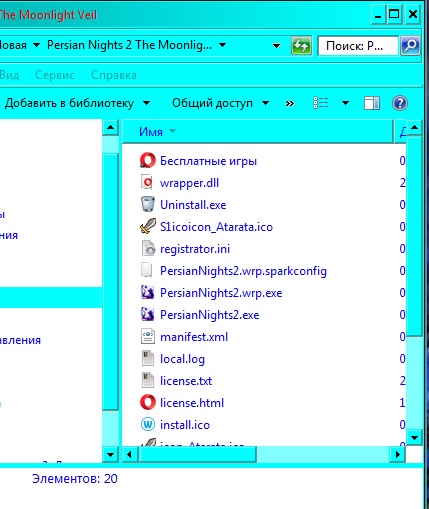The image size is (429, 509).
Task: Maximize the explorer window
Action: [394, 15]
